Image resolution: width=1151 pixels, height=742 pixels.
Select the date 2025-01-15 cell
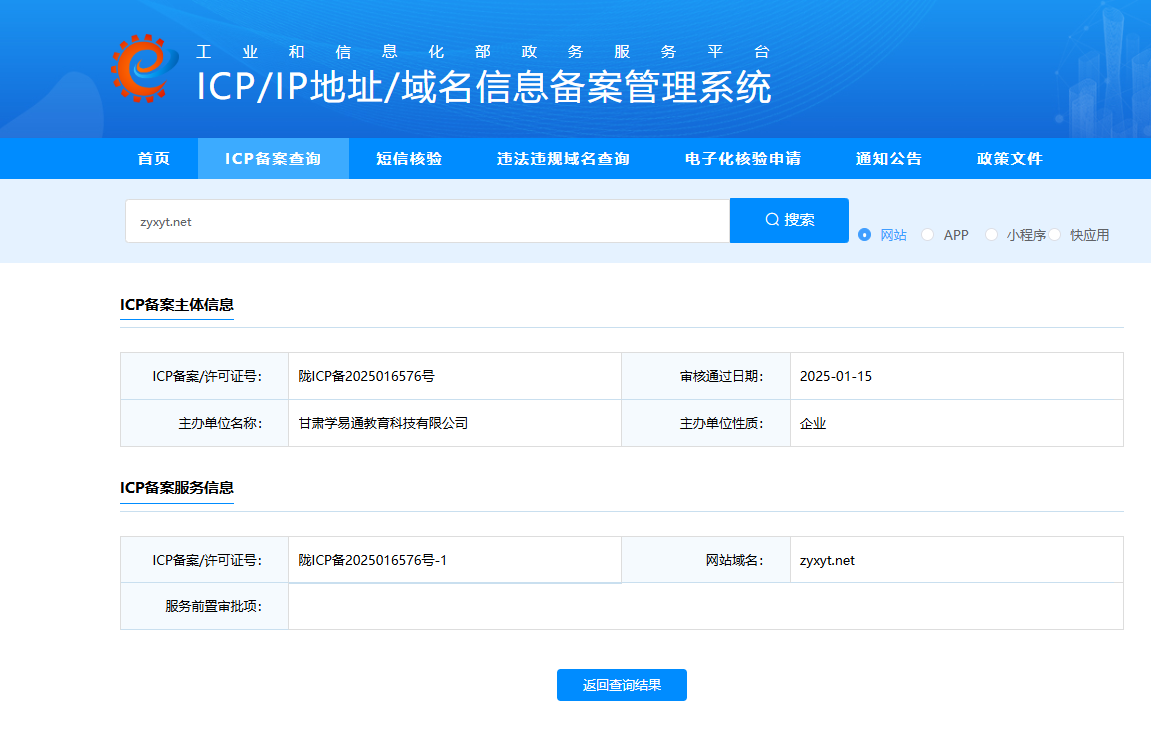click(956, 376)
